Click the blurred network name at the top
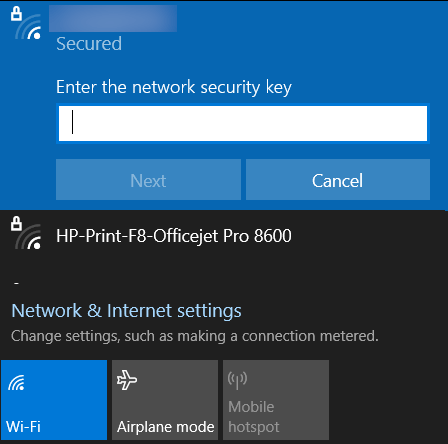This screenshot has width=448, height=444. (113, 18)
